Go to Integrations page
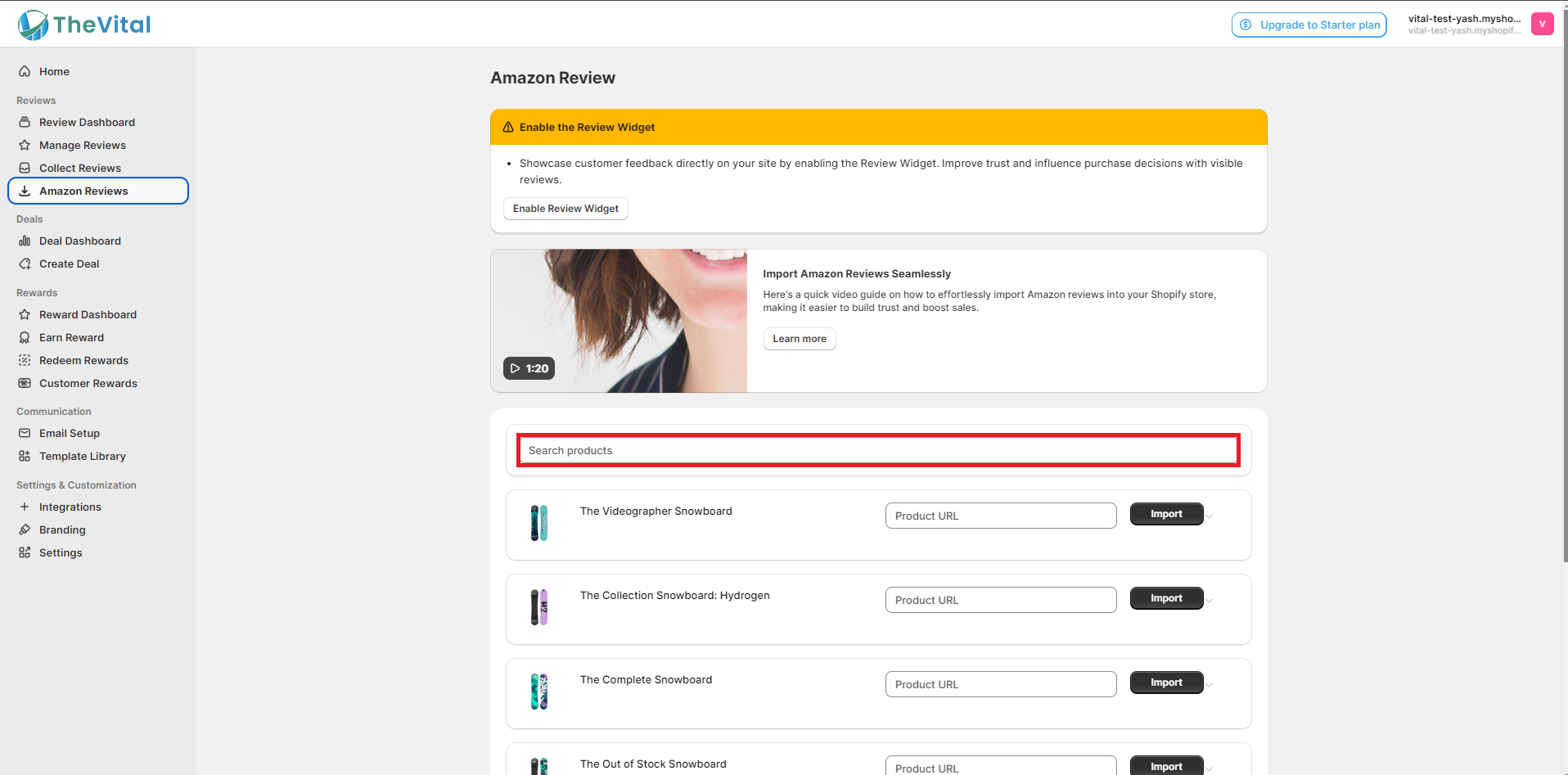 coord(98,507)
